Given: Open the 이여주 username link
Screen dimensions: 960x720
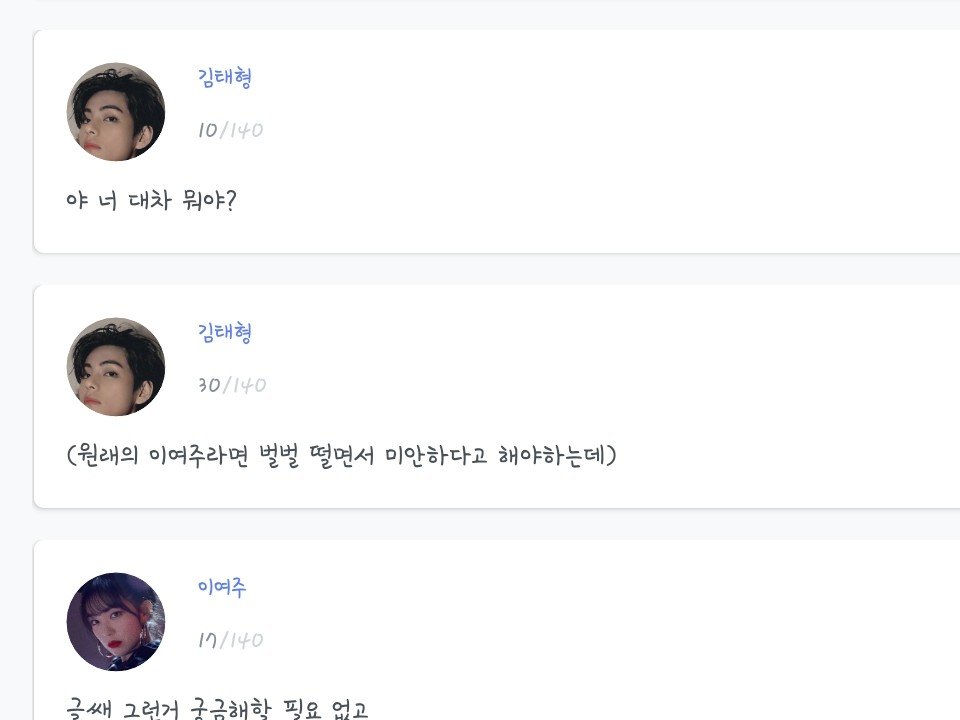Looking at the screenshot, I should click(222, 588).
